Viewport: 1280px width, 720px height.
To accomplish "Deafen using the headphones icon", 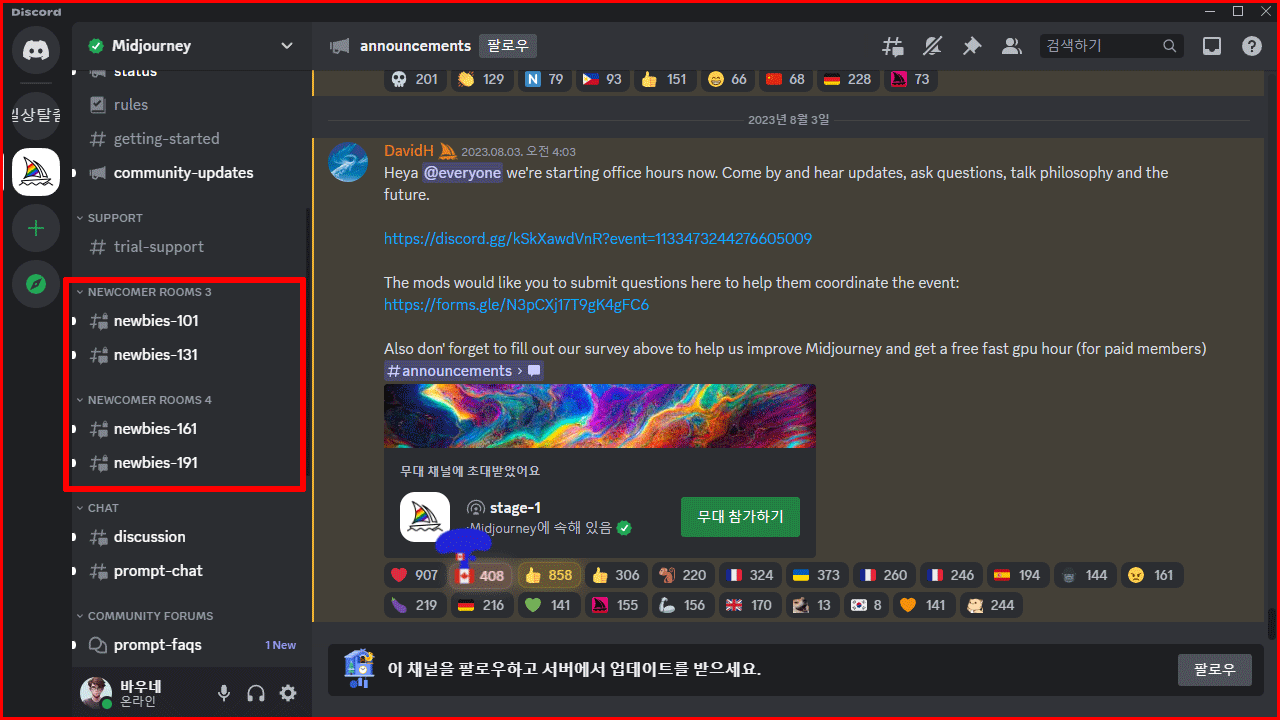I will [x=256, y=693].
